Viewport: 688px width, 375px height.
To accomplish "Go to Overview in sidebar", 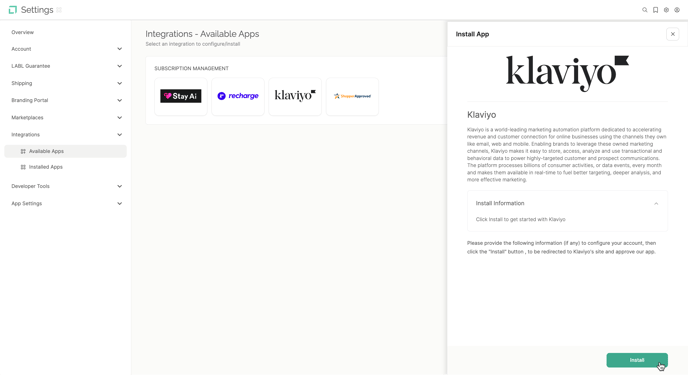I will click(x=22, y=32).
